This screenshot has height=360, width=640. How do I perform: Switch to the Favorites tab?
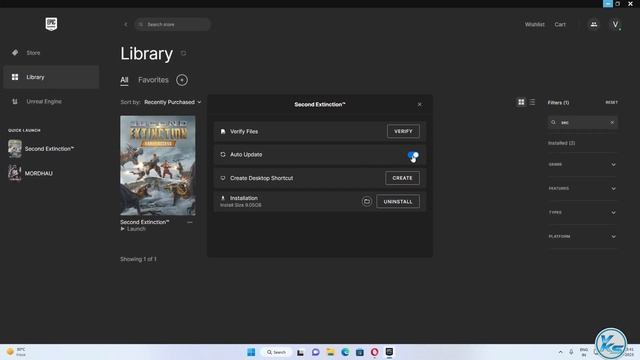pos(153,80)
